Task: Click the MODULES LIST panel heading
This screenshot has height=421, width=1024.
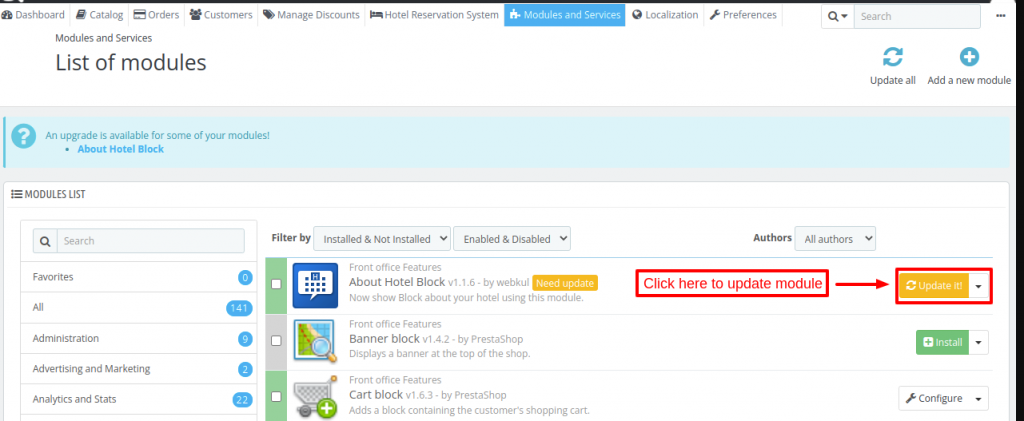Action: (x=48, y=194)
